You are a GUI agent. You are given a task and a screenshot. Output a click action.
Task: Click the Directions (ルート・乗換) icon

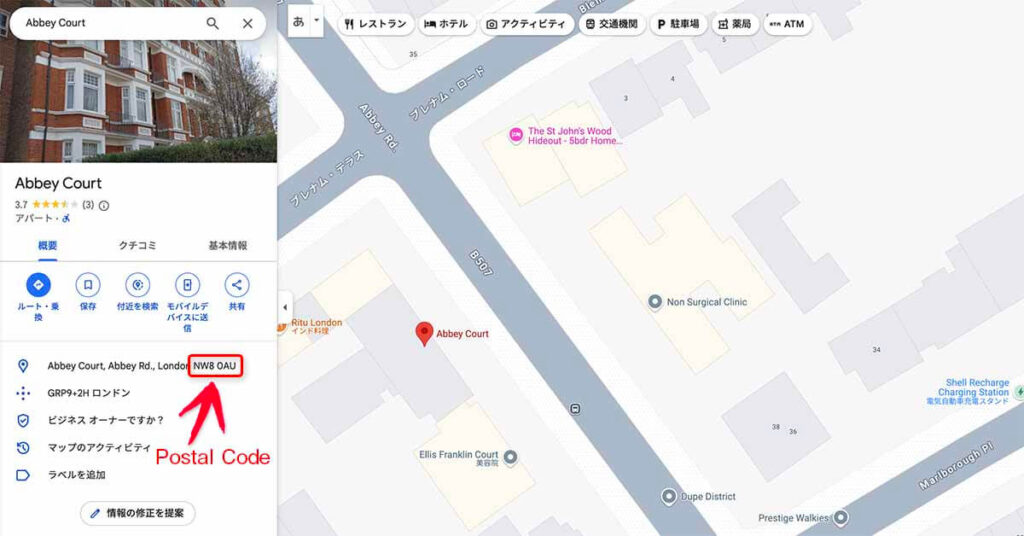click(39, 285)
